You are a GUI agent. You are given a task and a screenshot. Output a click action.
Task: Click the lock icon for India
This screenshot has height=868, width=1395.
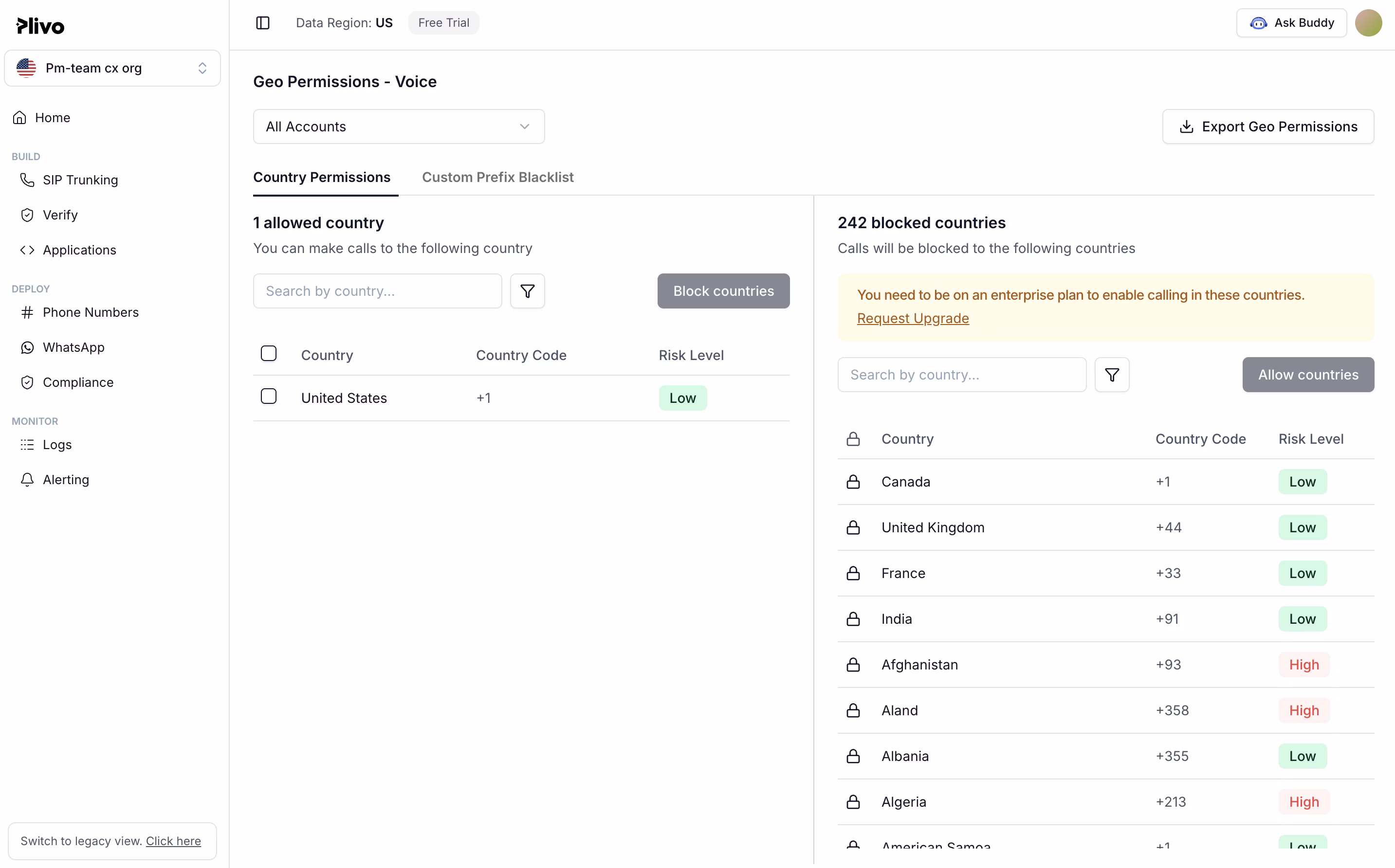click(853, 619)
